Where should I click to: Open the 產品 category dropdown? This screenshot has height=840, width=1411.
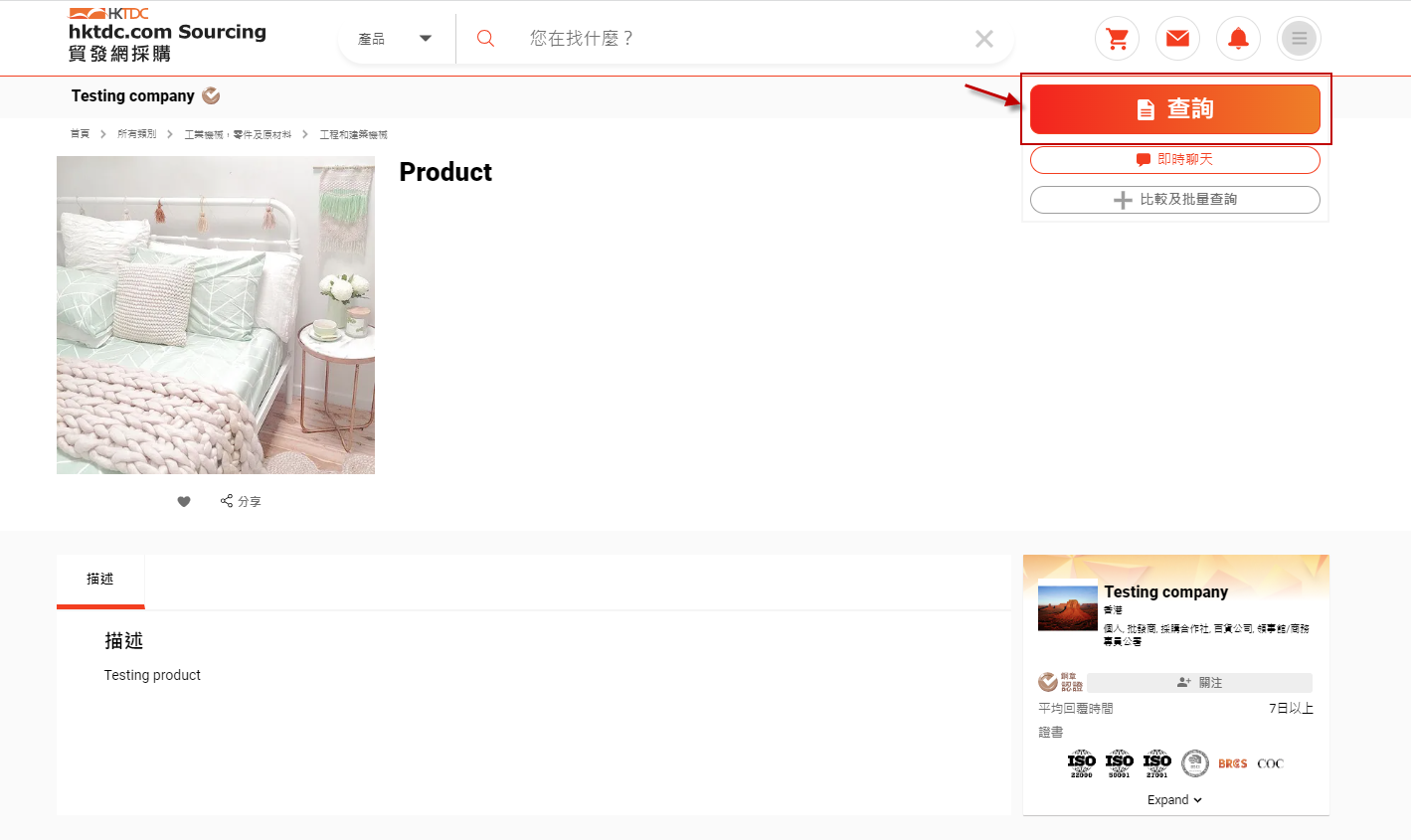tap(396, 39)
